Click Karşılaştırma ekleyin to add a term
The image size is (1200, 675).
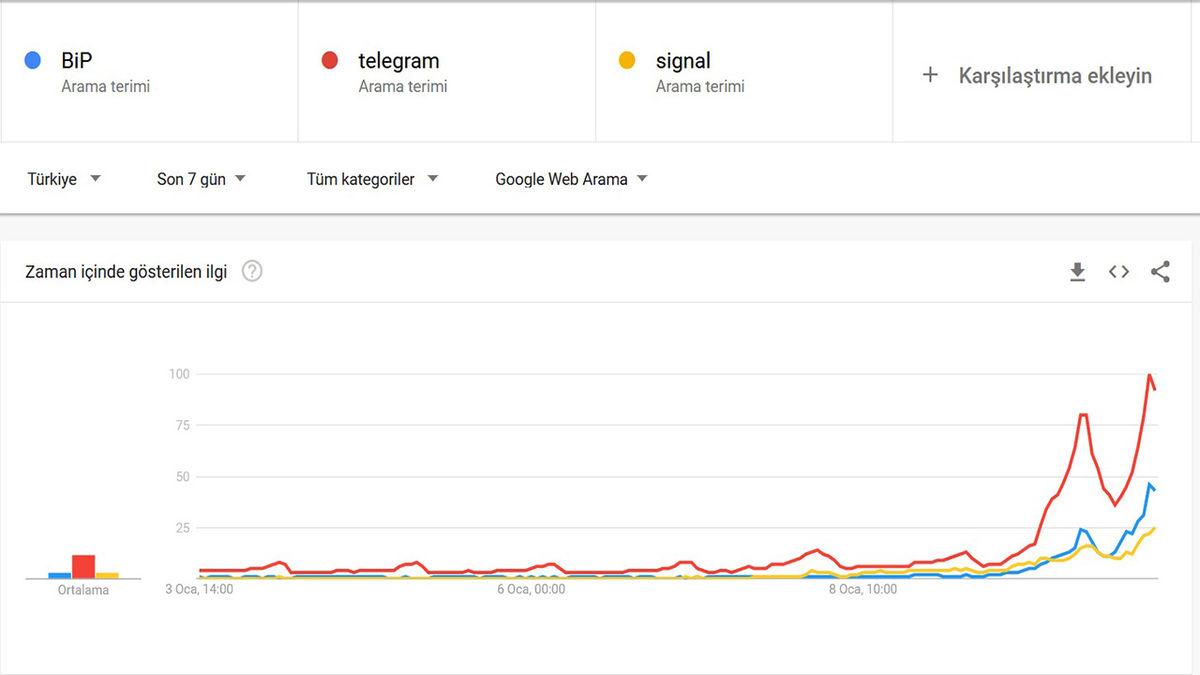[1054, 75]
